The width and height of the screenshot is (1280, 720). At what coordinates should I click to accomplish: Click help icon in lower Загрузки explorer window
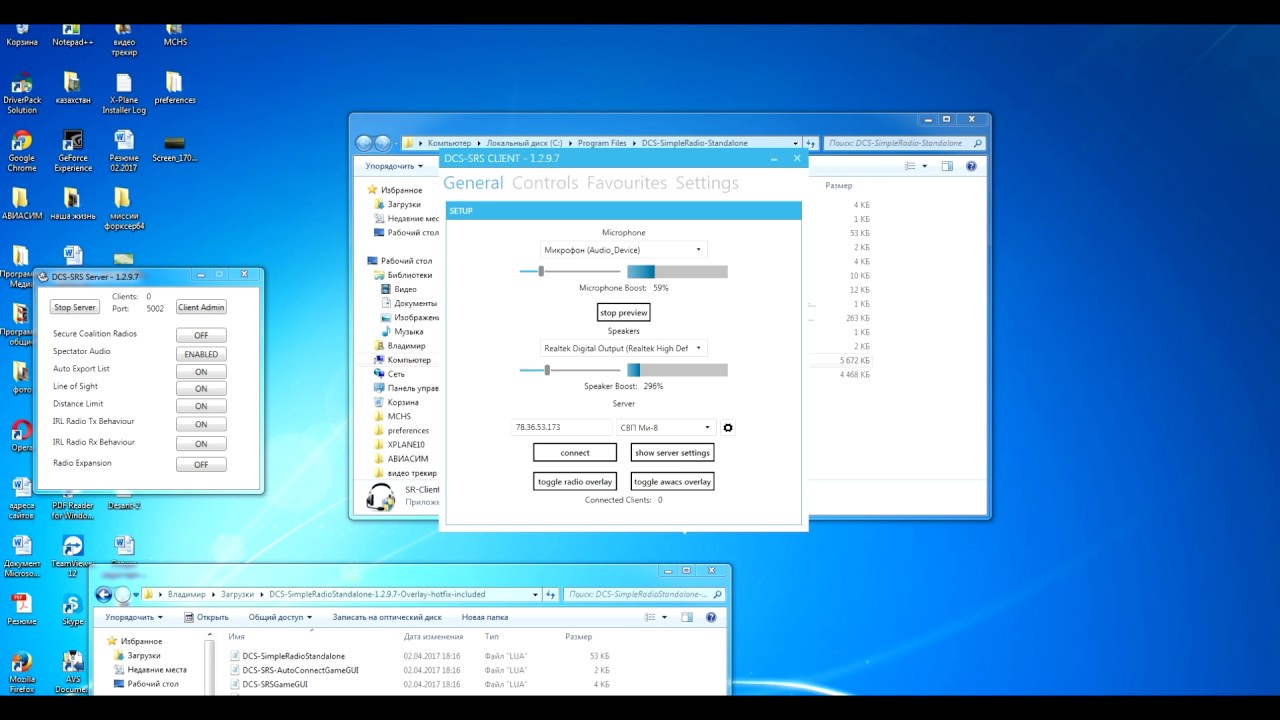tap(711, 618)
